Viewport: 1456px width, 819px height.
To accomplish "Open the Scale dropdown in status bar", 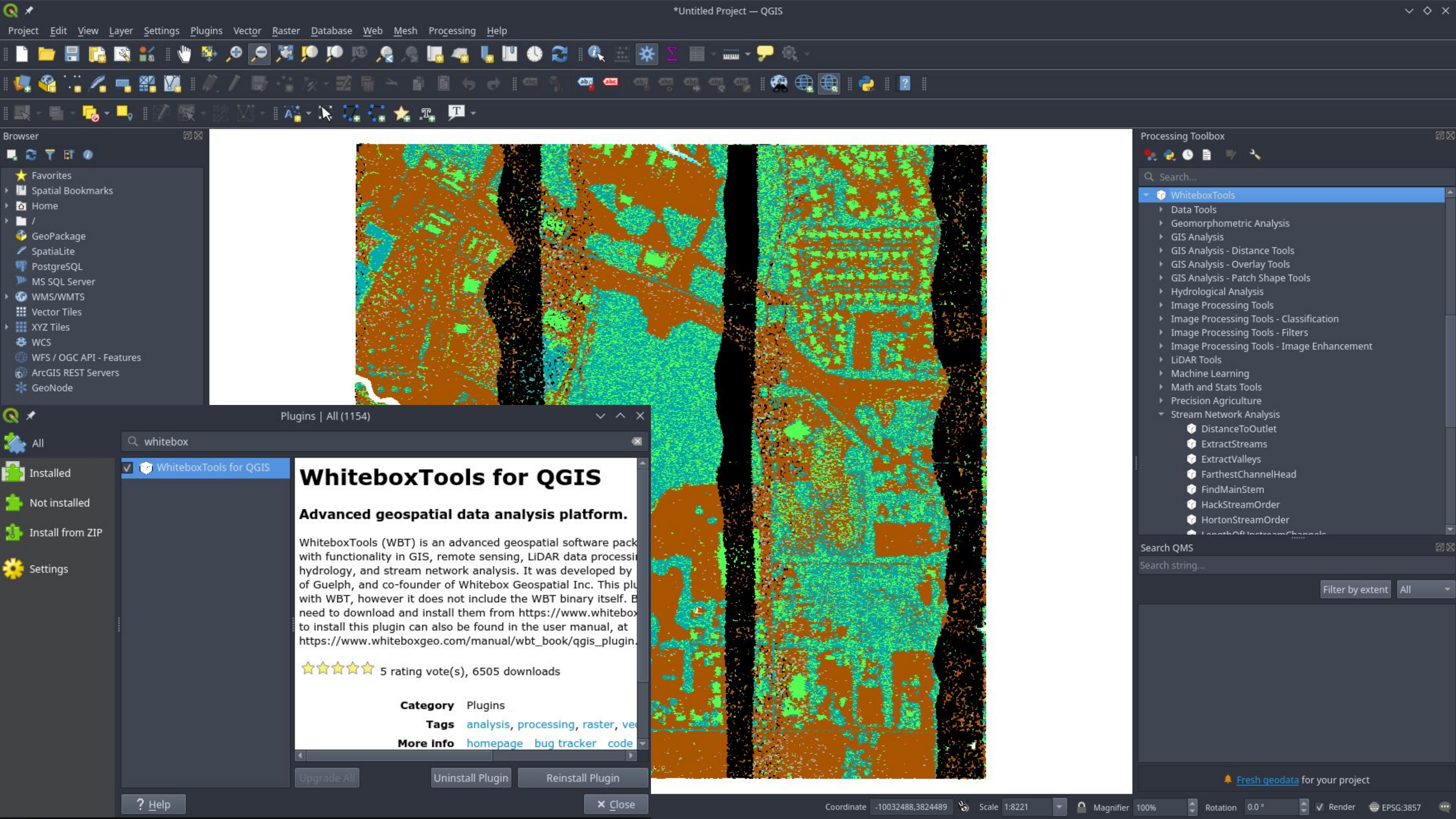I will tap(1059, 807).
